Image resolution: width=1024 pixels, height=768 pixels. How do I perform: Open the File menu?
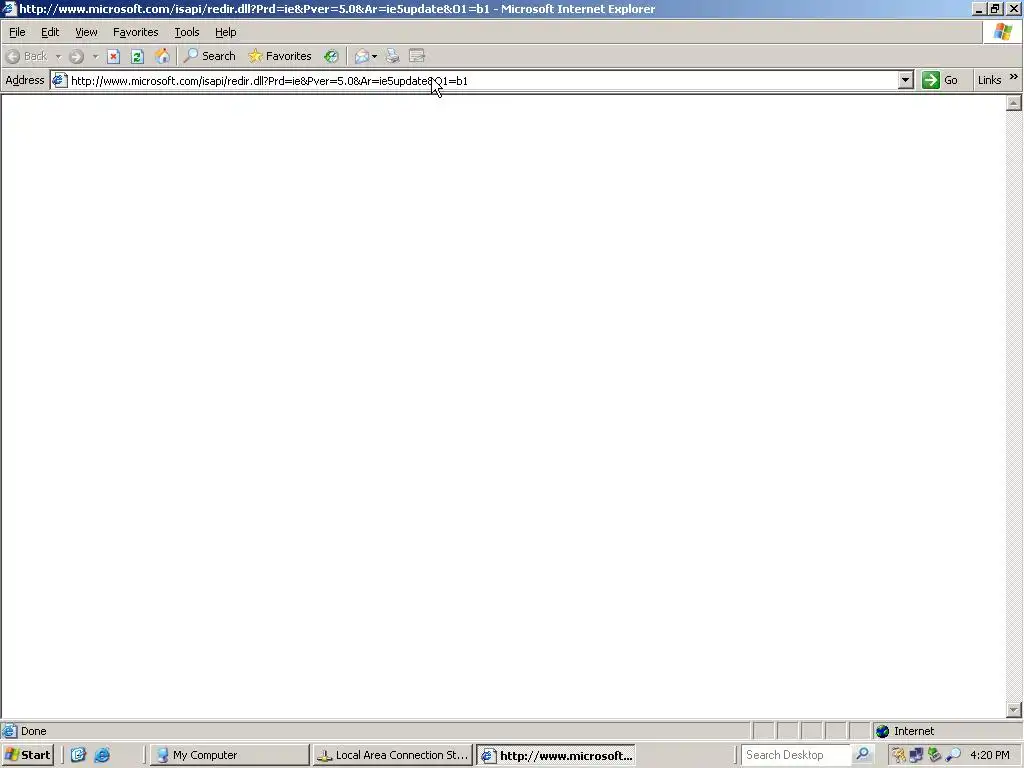tap(17, 32)
